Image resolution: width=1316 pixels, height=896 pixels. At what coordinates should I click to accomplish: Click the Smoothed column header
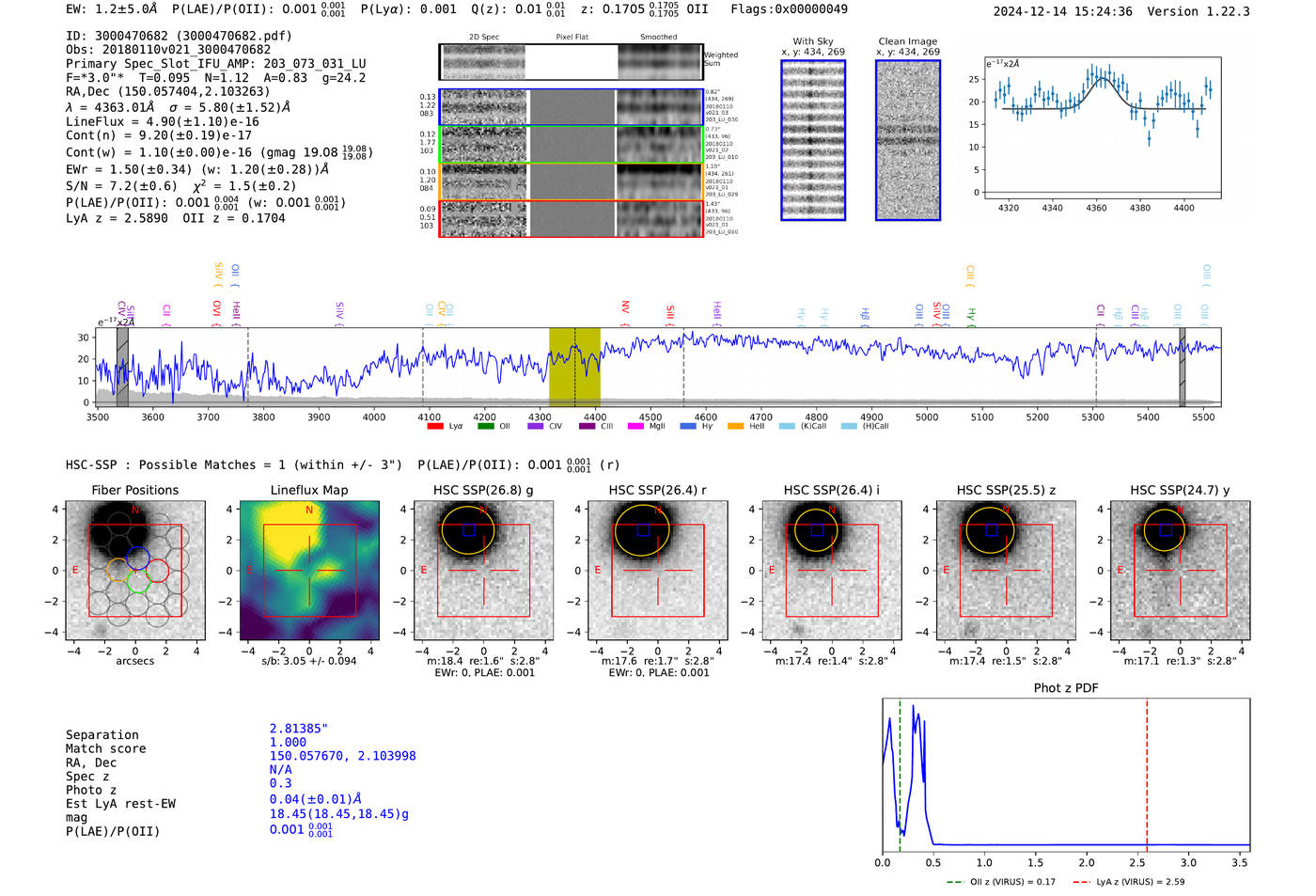coord(658,37)
